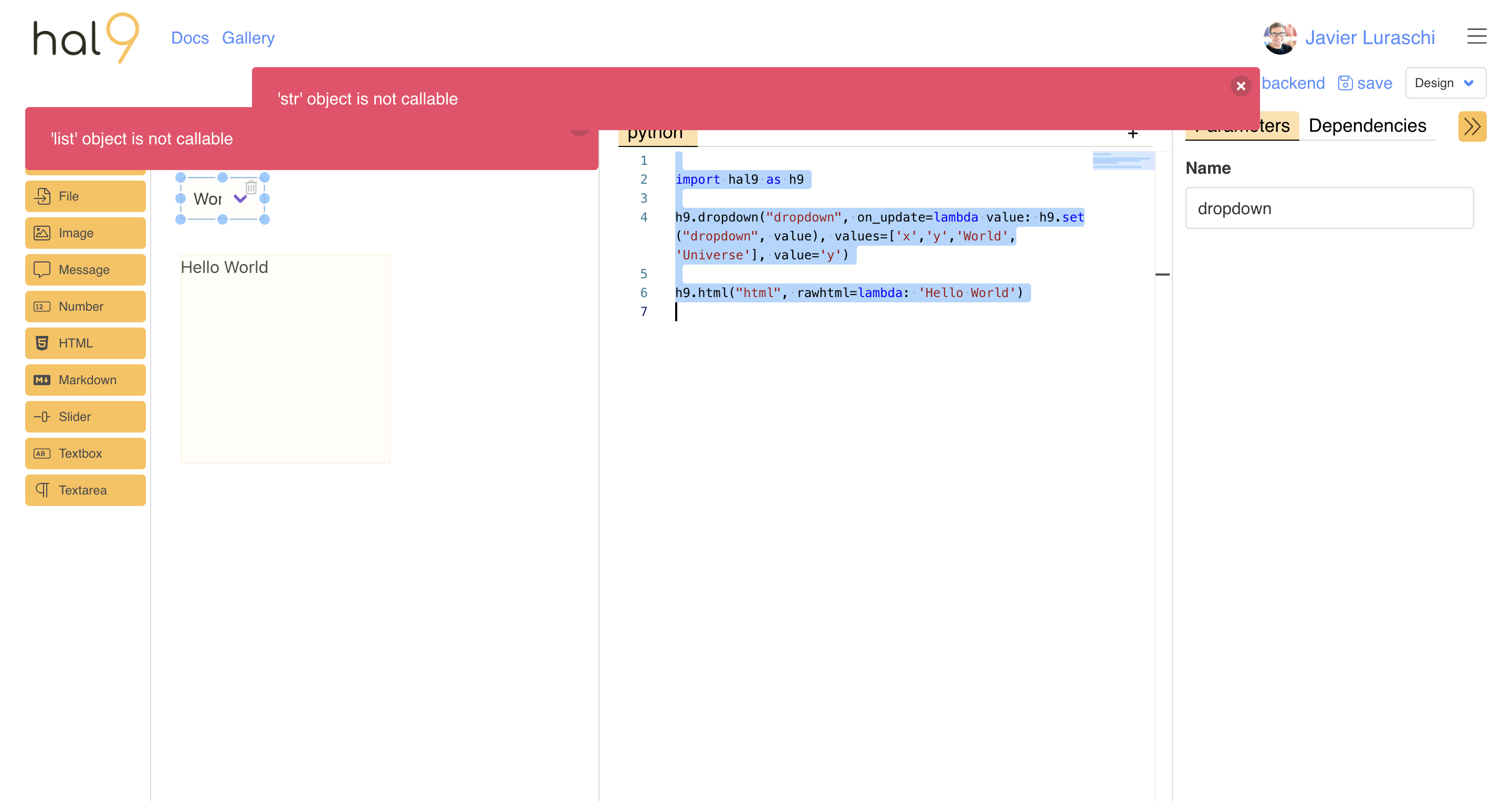Delete the selected dropdown with trash icon
The height and width of the screenshot is (801, 1512).
(251, 187)
